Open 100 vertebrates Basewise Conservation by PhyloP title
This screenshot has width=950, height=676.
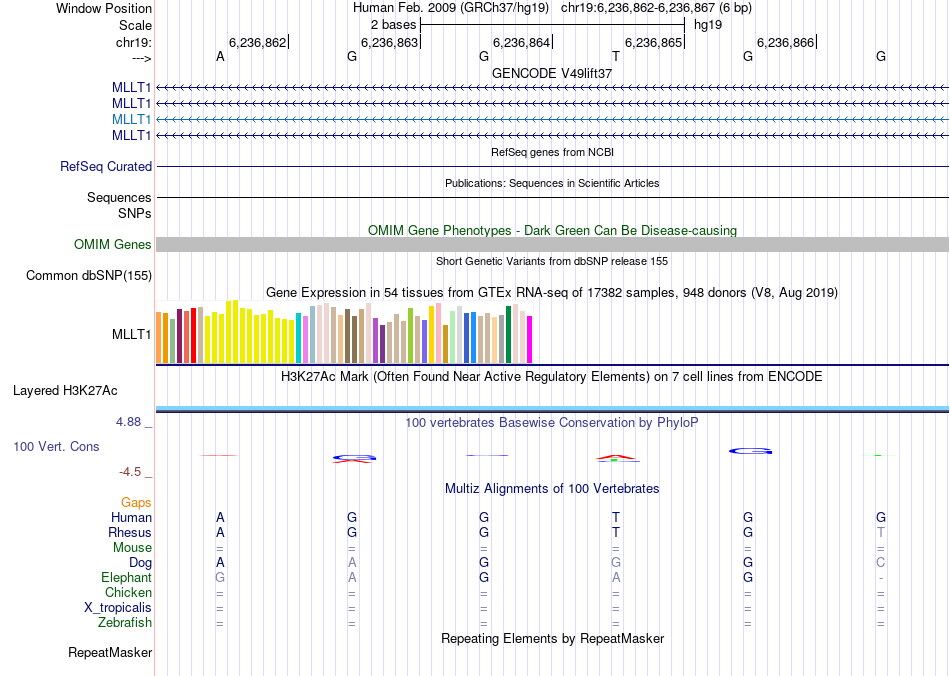tap(552, 423)
